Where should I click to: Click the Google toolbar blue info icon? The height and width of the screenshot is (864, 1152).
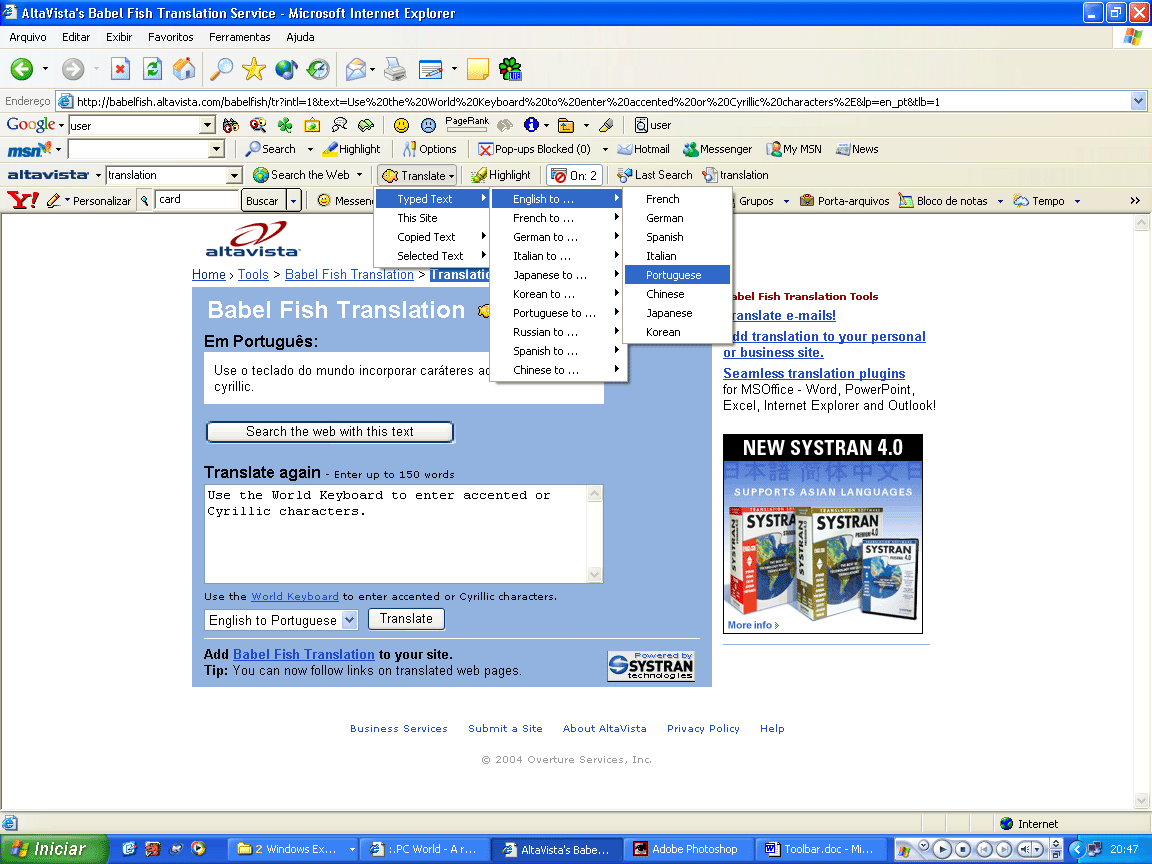[x=530, y=125]
